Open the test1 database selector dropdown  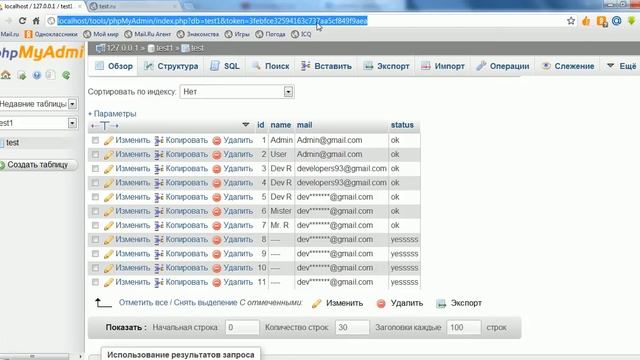click(39, 123)
